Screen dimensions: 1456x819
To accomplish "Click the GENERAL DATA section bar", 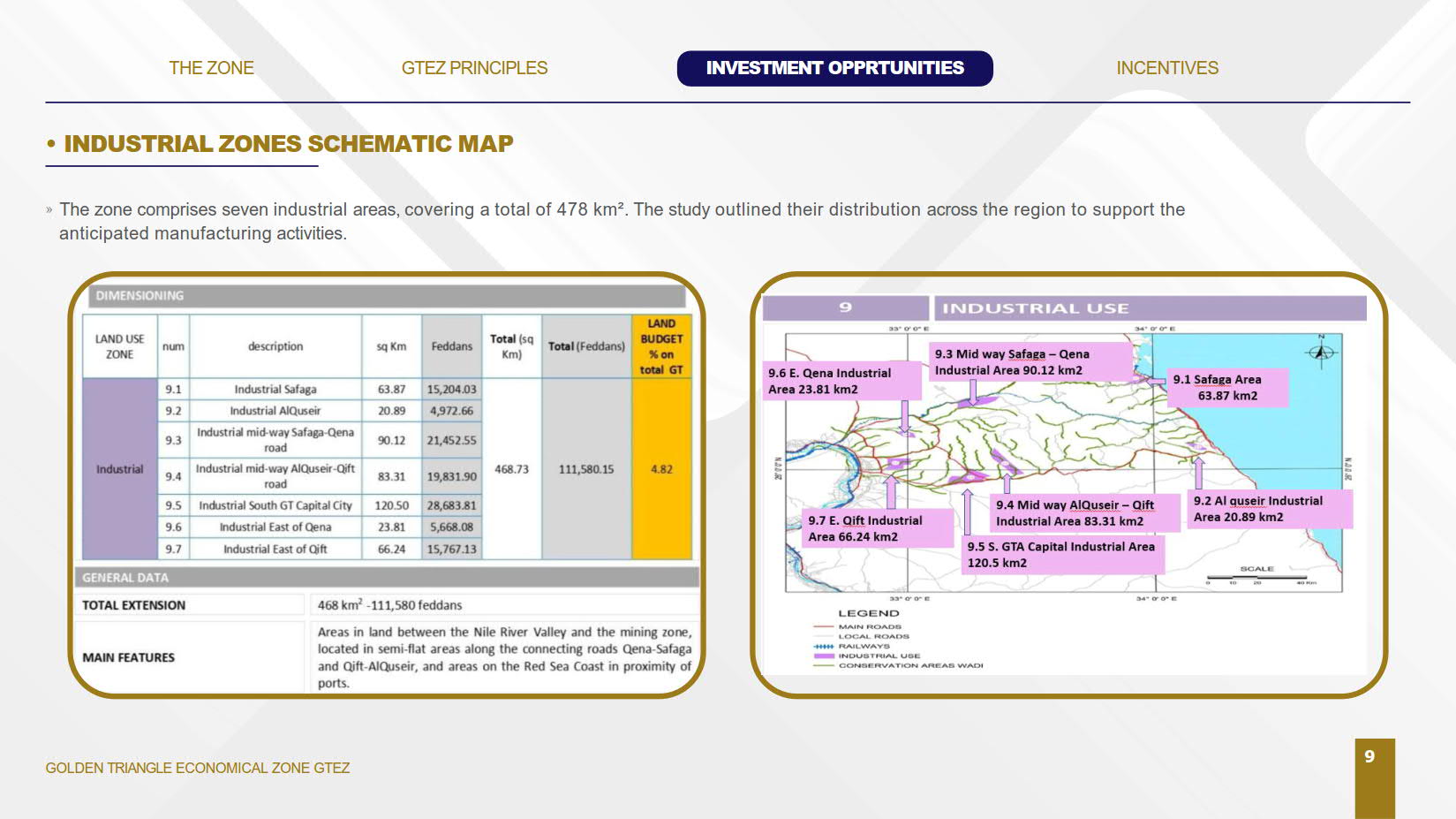I will coord(387,578).
